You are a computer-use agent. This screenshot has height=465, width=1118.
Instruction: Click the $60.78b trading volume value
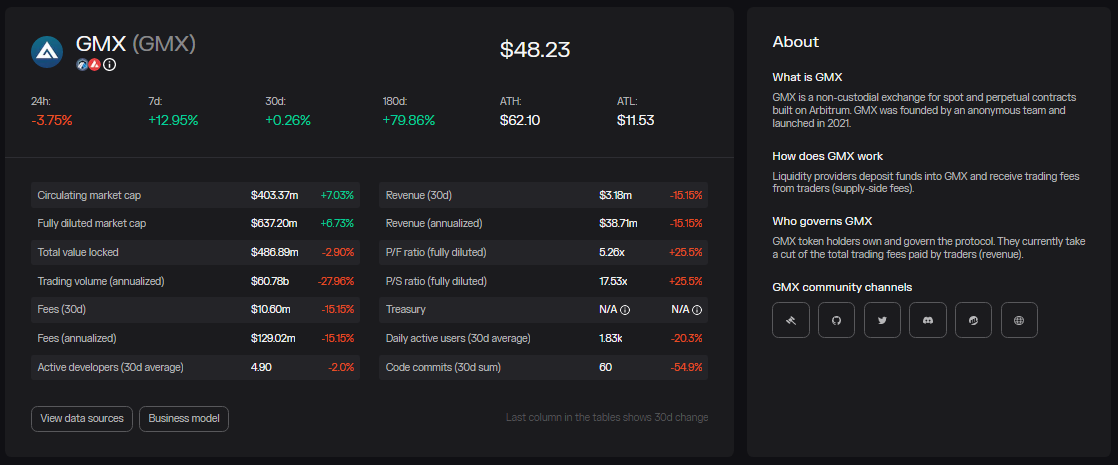coord(270,281)
